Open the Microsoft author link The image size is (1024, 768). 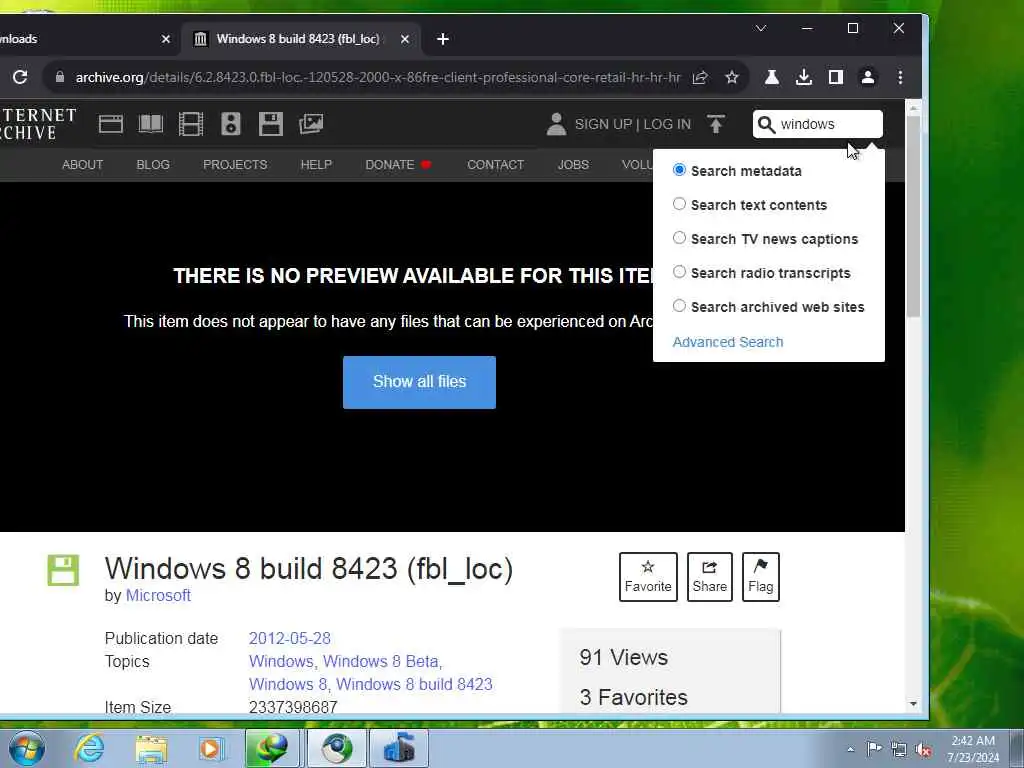coord(158,595)
